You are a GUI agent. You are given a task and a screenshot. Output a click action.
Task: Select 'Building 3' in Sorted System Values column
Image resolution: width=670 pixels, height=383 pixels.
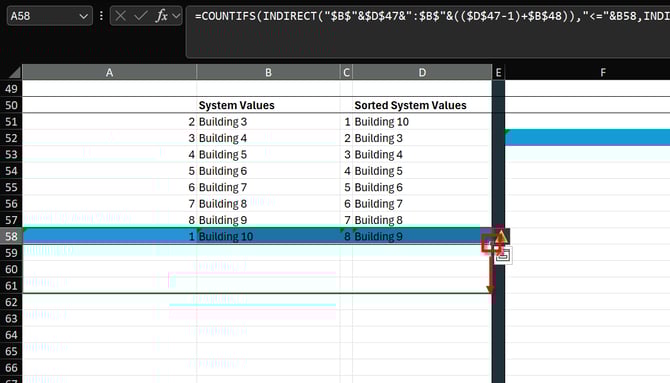422,138
